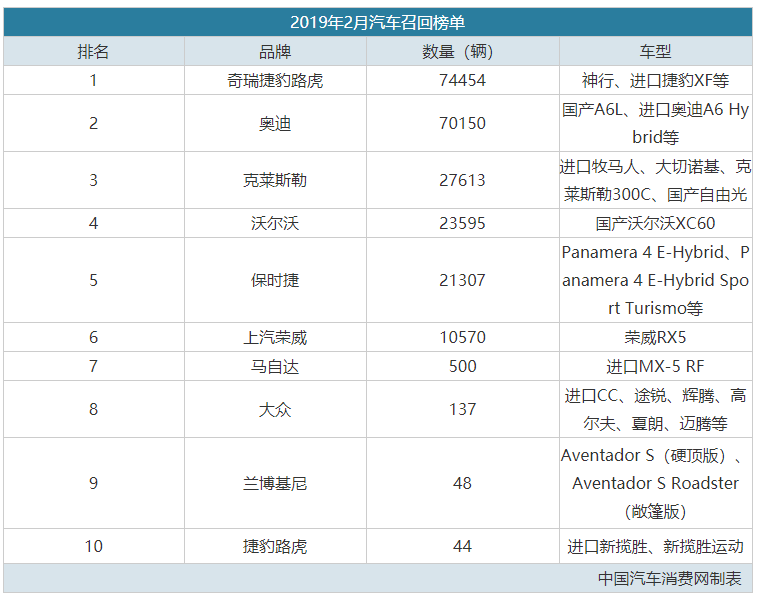Click the 数量（辆） column header
758x599 pixels.
coord(462,51)
